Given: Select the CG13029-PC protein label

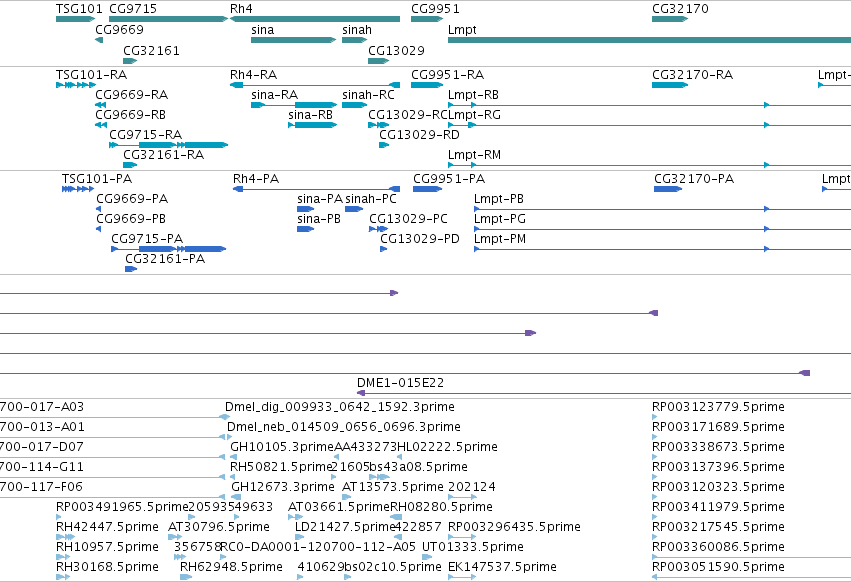Looking at the screenshot, I should click(x=409, y=219).
